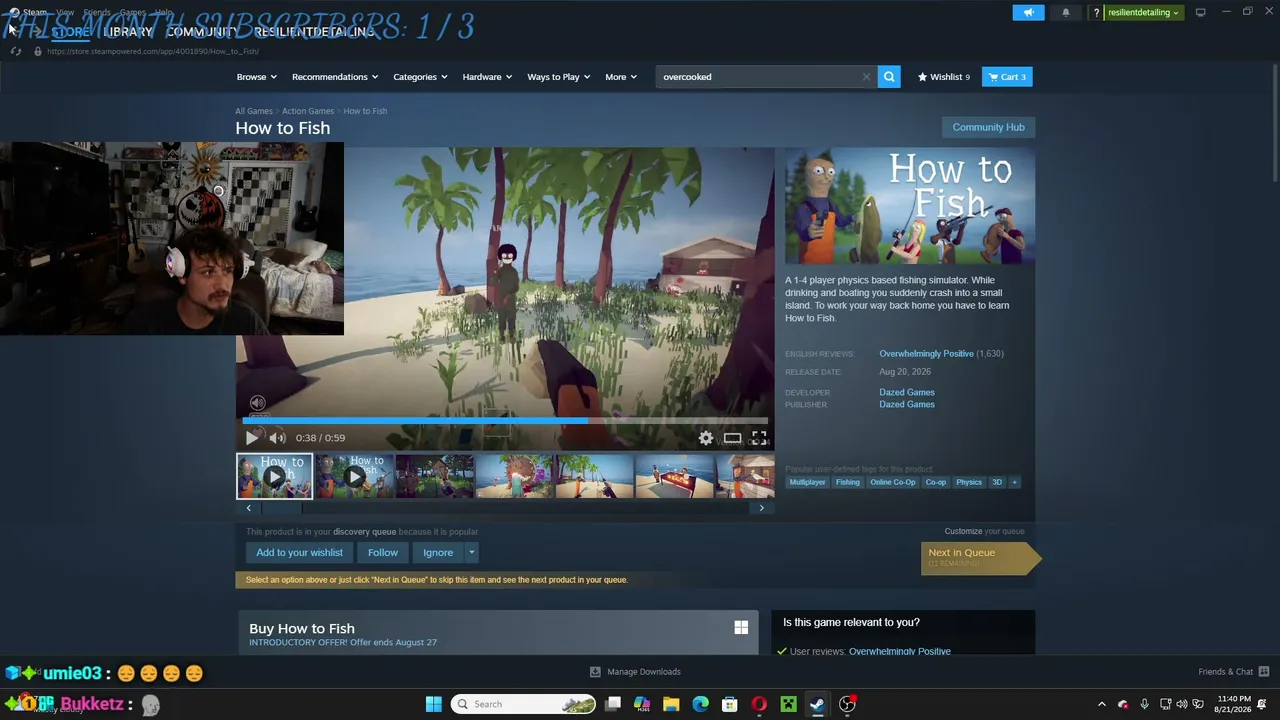Screen dimensions: 1280x720
Task: Select the Fishing tag
Action: click(x=848, y=482)
